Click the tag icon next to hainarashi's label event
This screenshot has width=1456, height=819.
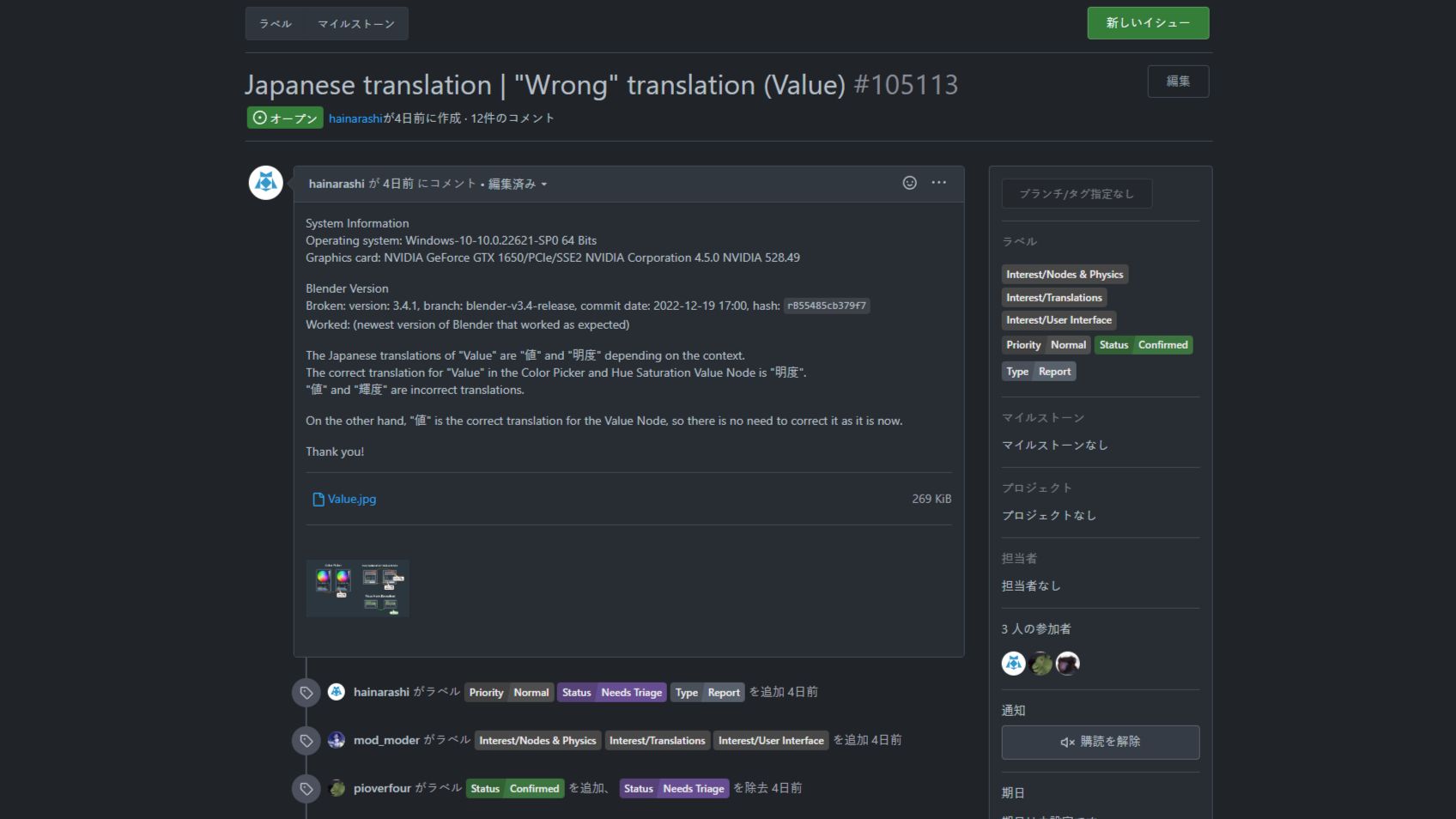tap(306, 693)
